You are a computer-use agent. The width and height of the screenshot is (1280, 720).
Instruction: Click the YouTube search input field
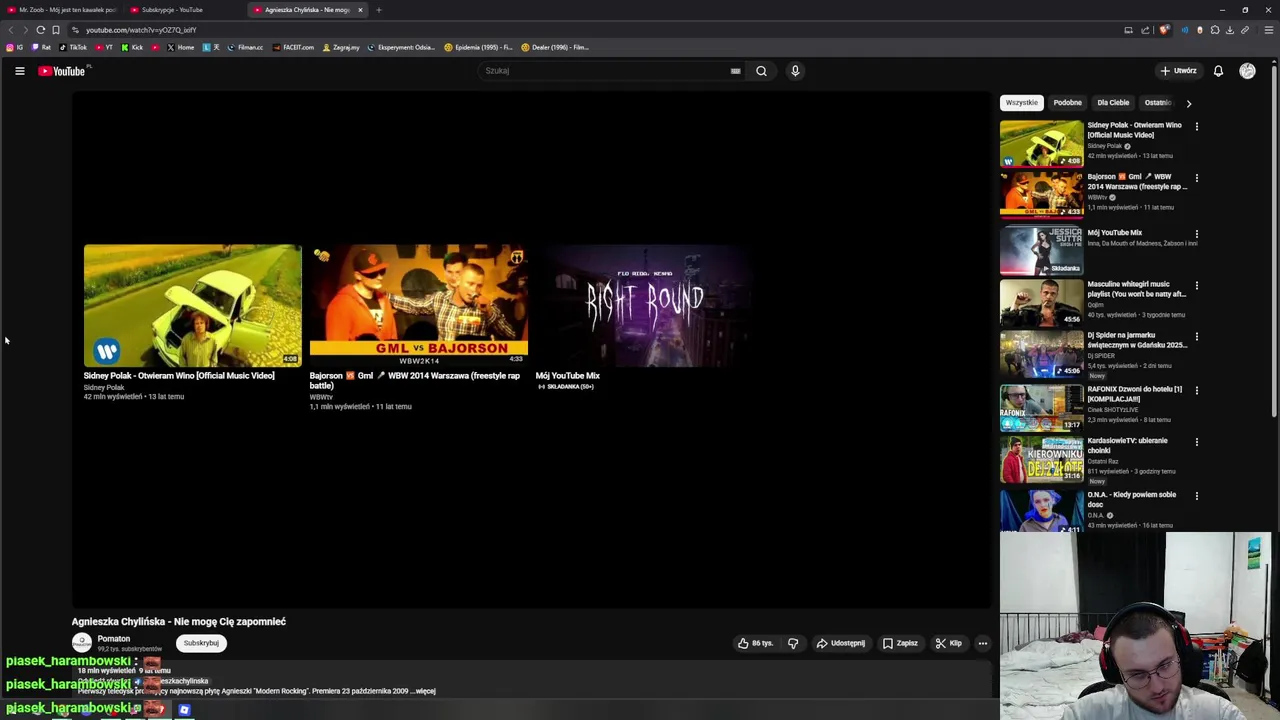[605, 71]
